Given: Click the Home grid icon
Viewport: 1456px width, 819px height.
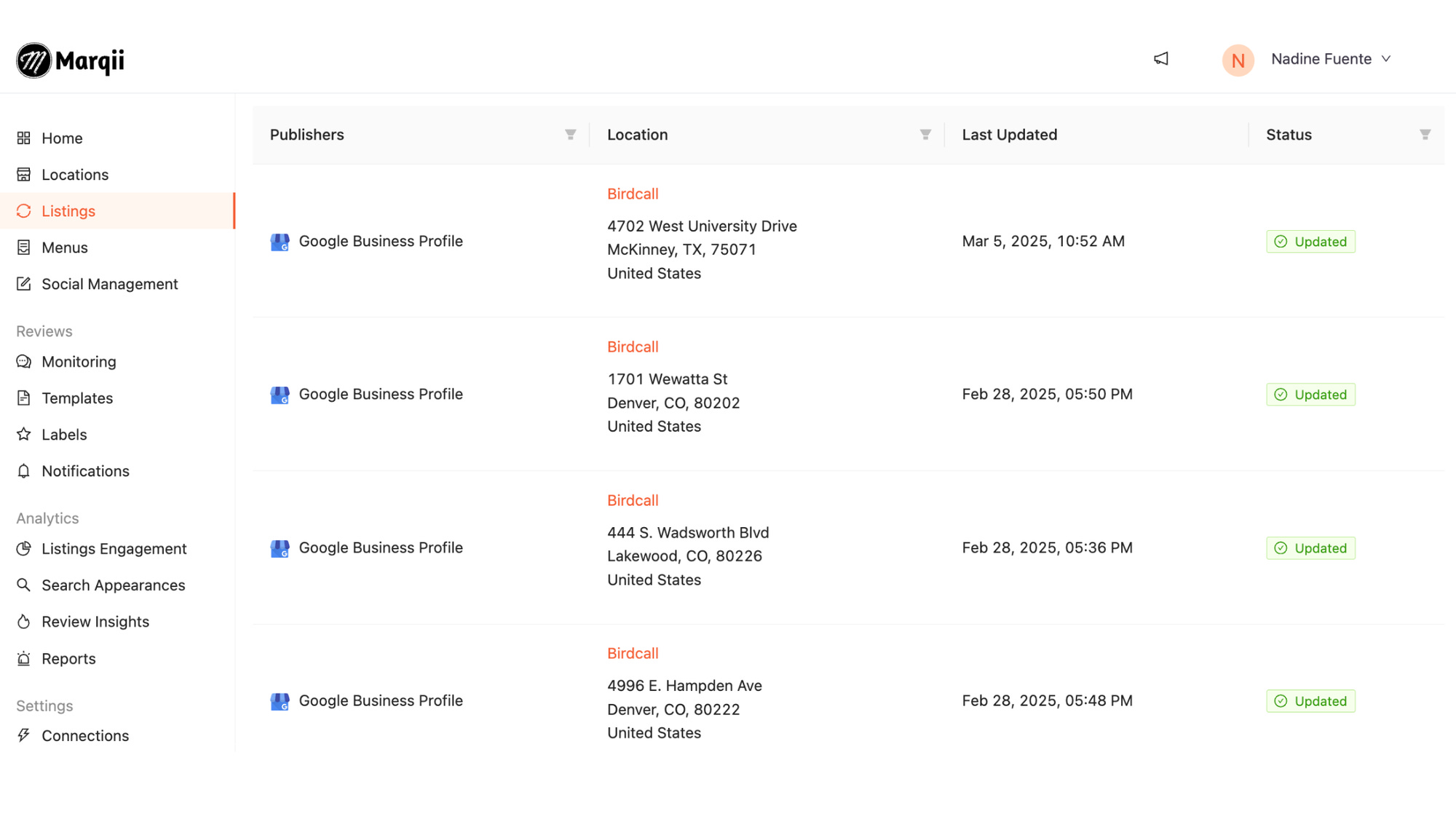Looking at the screenshot, I should point(24,138).
